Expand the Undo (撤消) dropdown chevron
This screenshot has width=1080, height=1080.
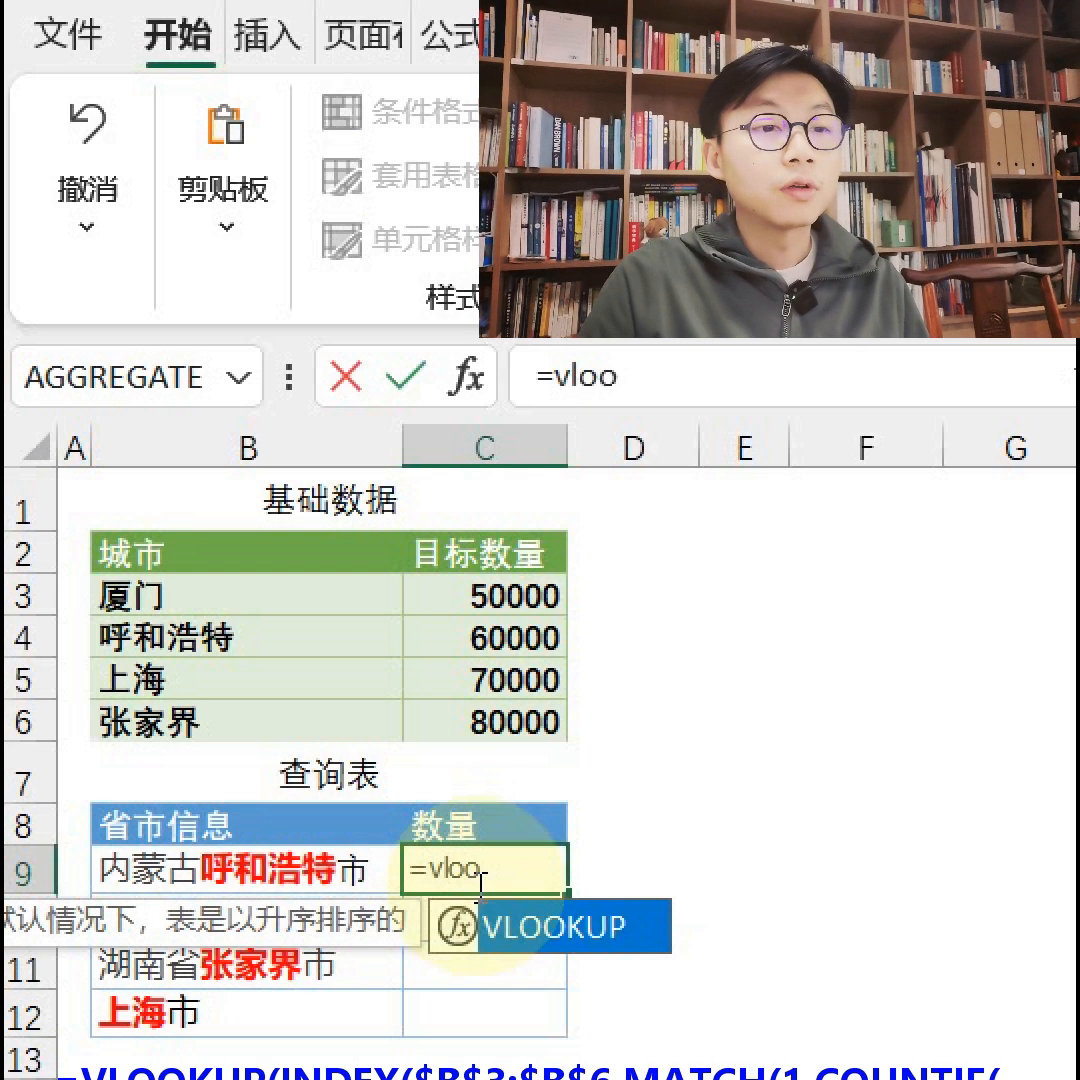point(87,227)
